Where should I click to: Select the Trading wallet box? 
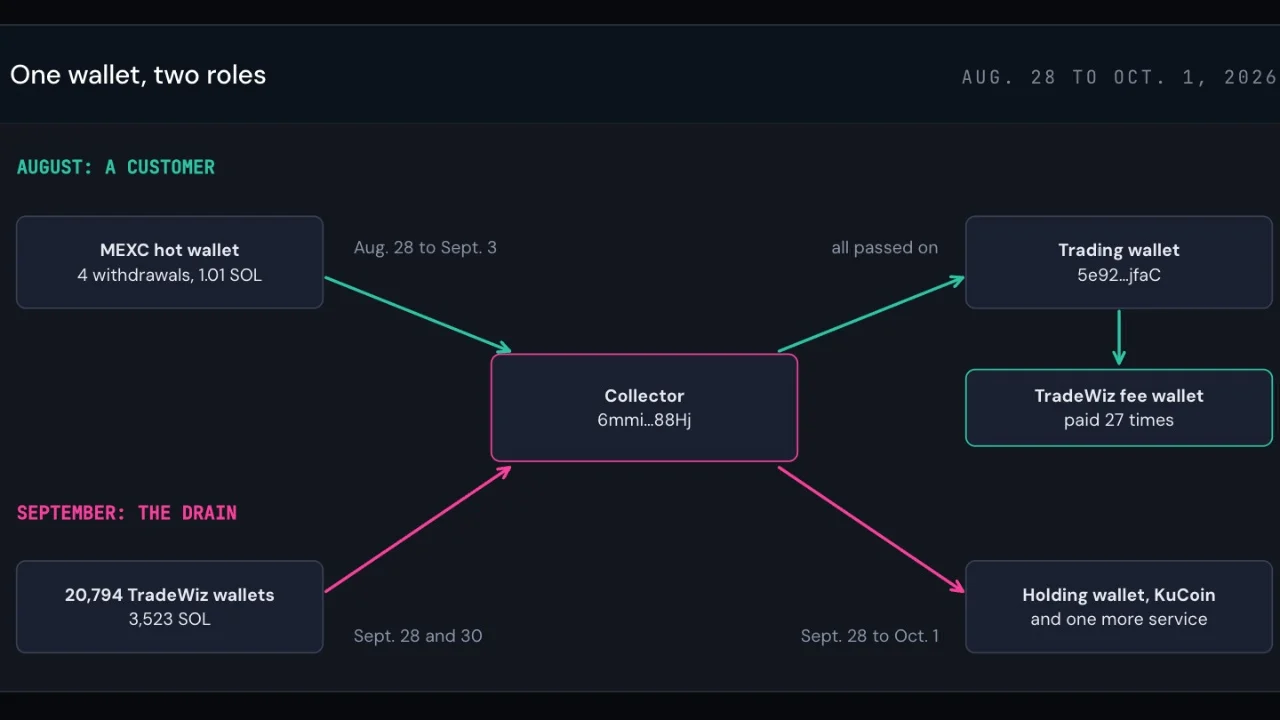coord(1119,262)
